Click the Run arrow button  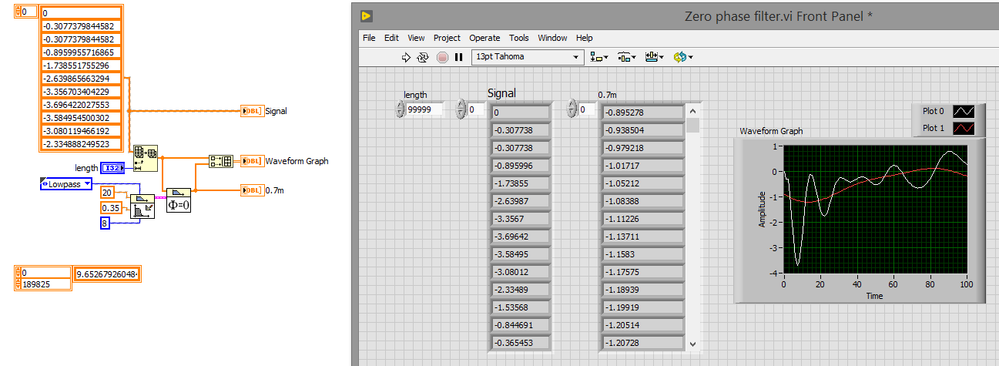coord(406,57)
